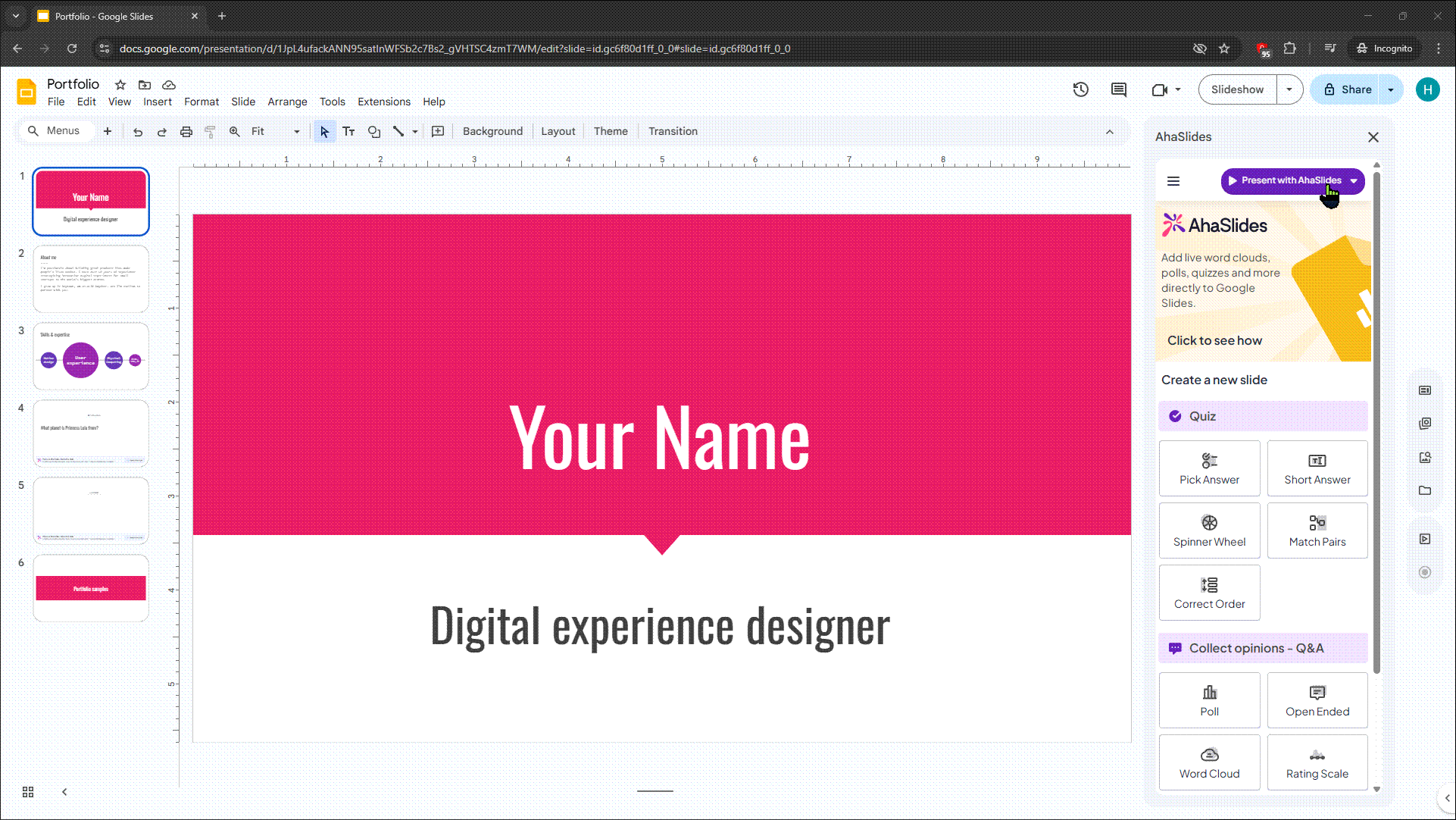Open version history clock icon

click(1081, 89)
